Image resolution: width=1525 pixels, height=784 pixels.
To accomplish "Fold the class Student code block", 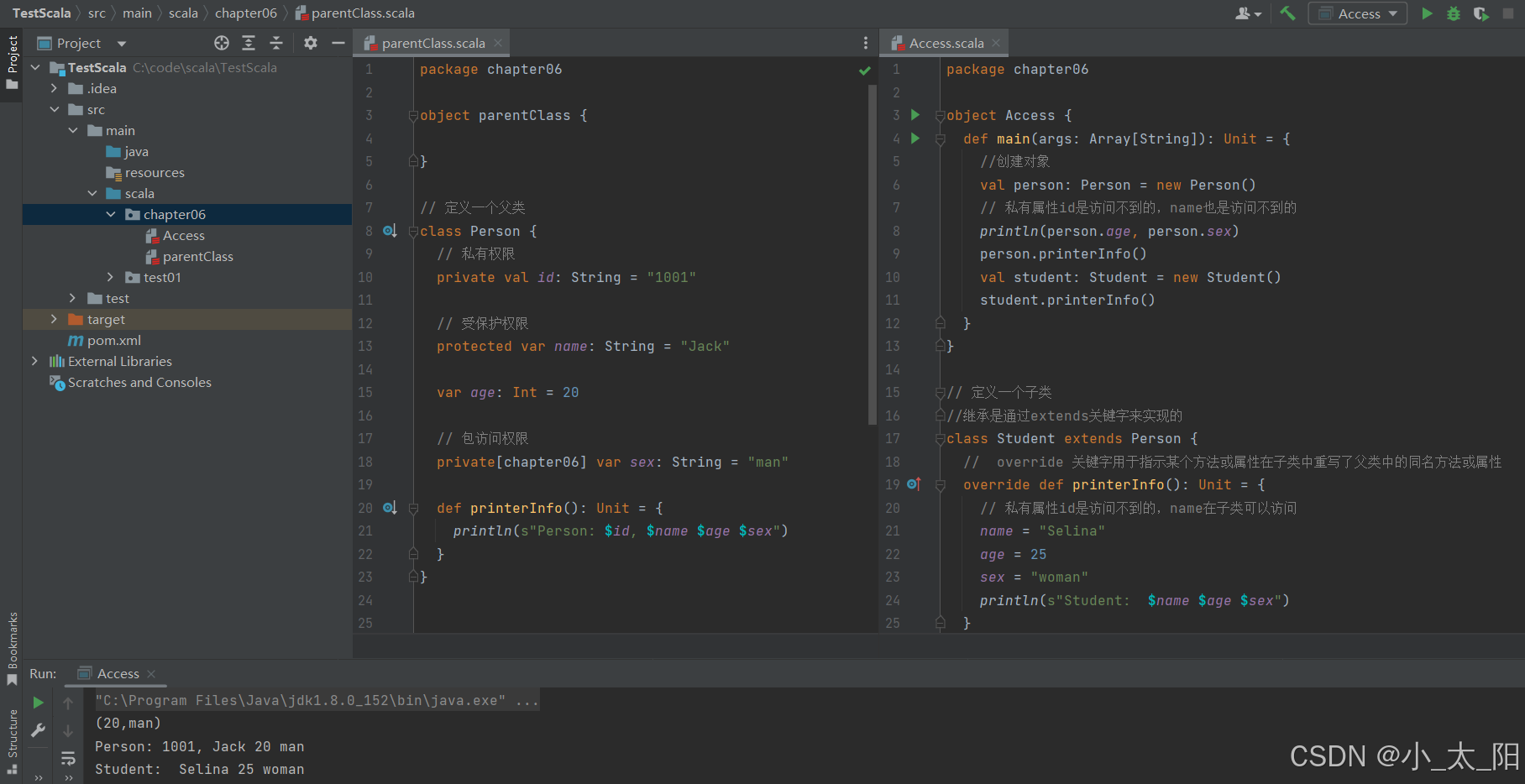I will click(941, 439).
